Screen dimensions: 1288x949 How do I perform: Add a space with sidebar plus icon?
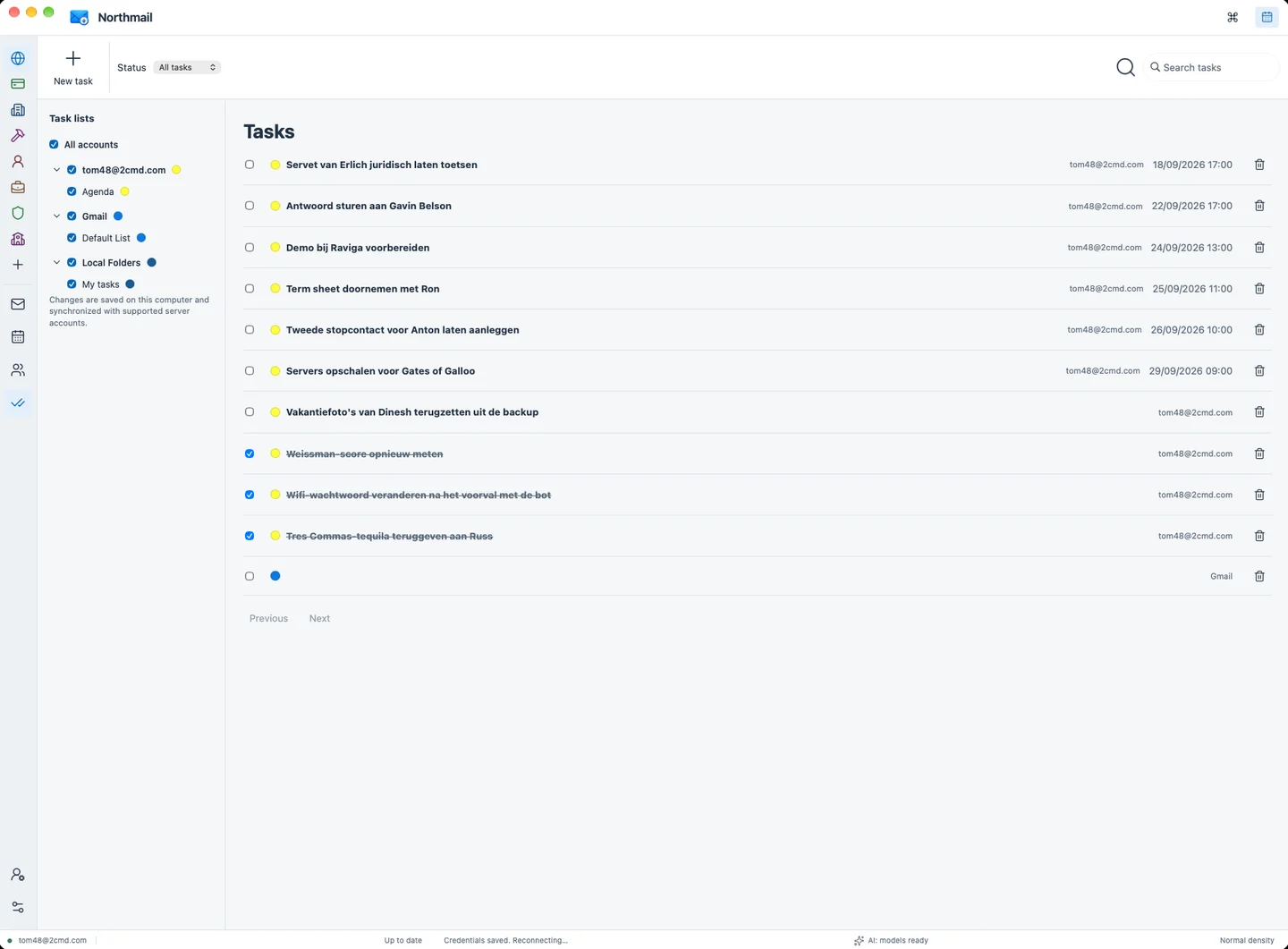(x=18, y=265)
